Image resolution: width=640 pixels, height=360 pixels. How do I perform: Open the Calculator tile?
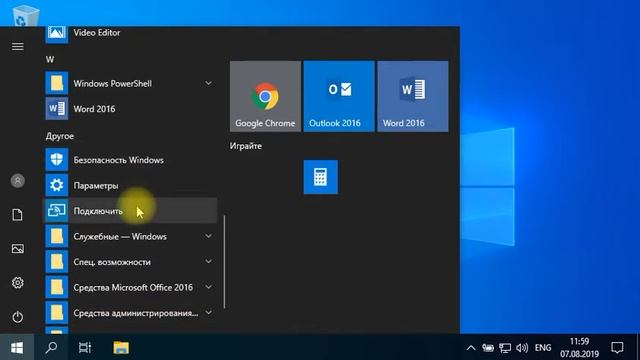tap(320, 177)
